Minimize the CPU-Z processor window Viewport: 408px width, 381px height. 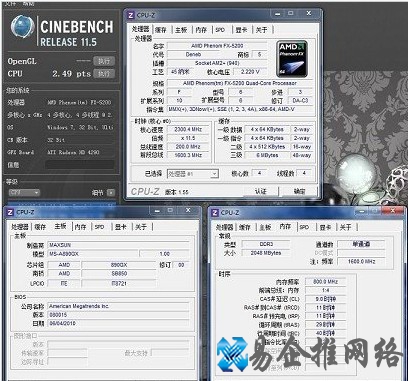pyautogui.click(x=277, y=14)
